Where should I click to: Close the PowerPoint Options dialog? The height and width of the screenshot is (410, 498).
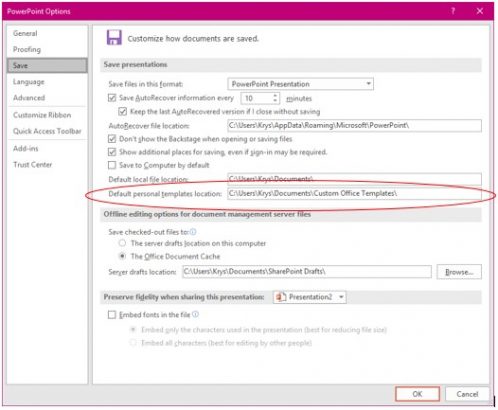click(480, 11)
